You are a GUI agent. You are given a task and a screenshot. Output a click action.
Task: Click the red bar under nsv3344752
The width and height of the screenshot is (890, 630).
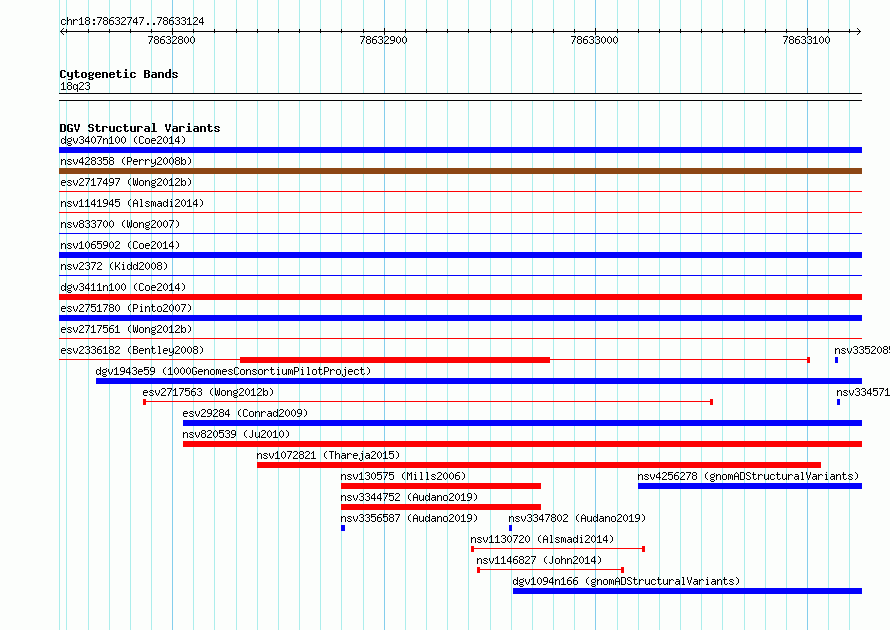click(440, 507)
